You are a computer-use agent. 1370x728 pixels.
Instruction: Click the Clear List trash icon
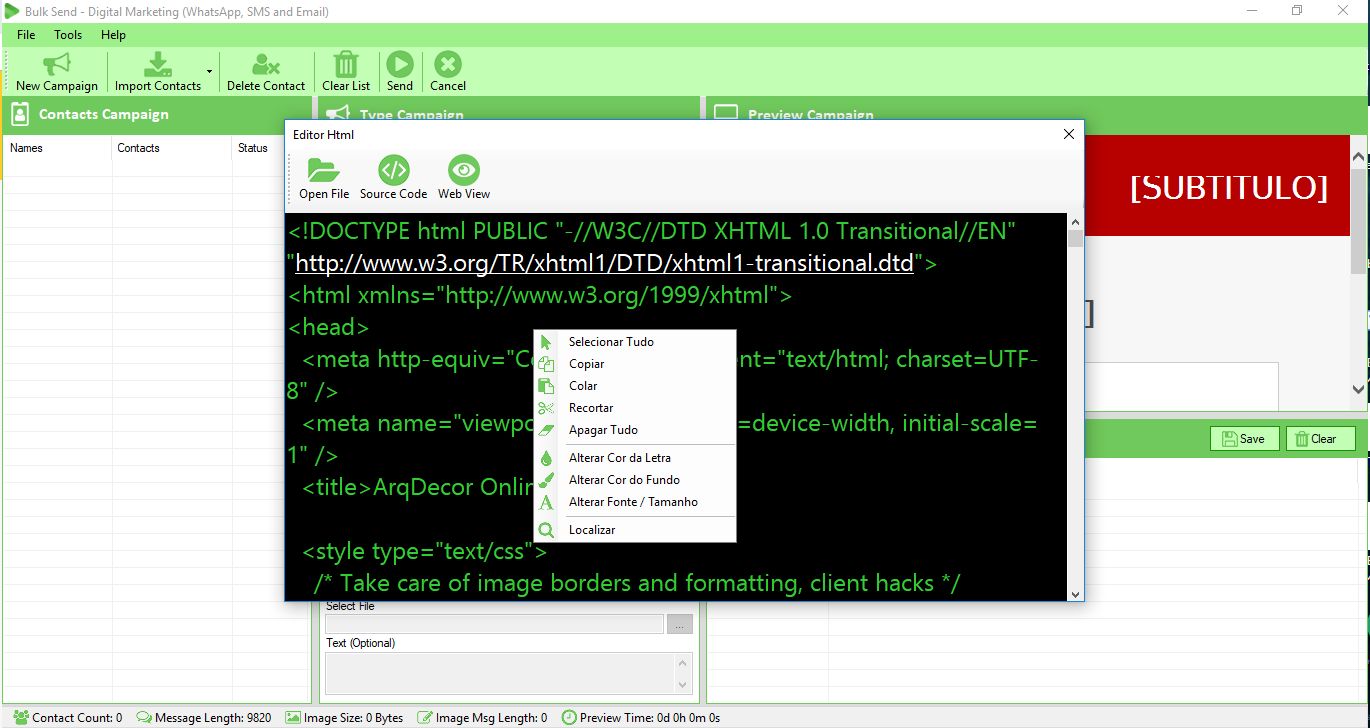[x=346, y=65]
